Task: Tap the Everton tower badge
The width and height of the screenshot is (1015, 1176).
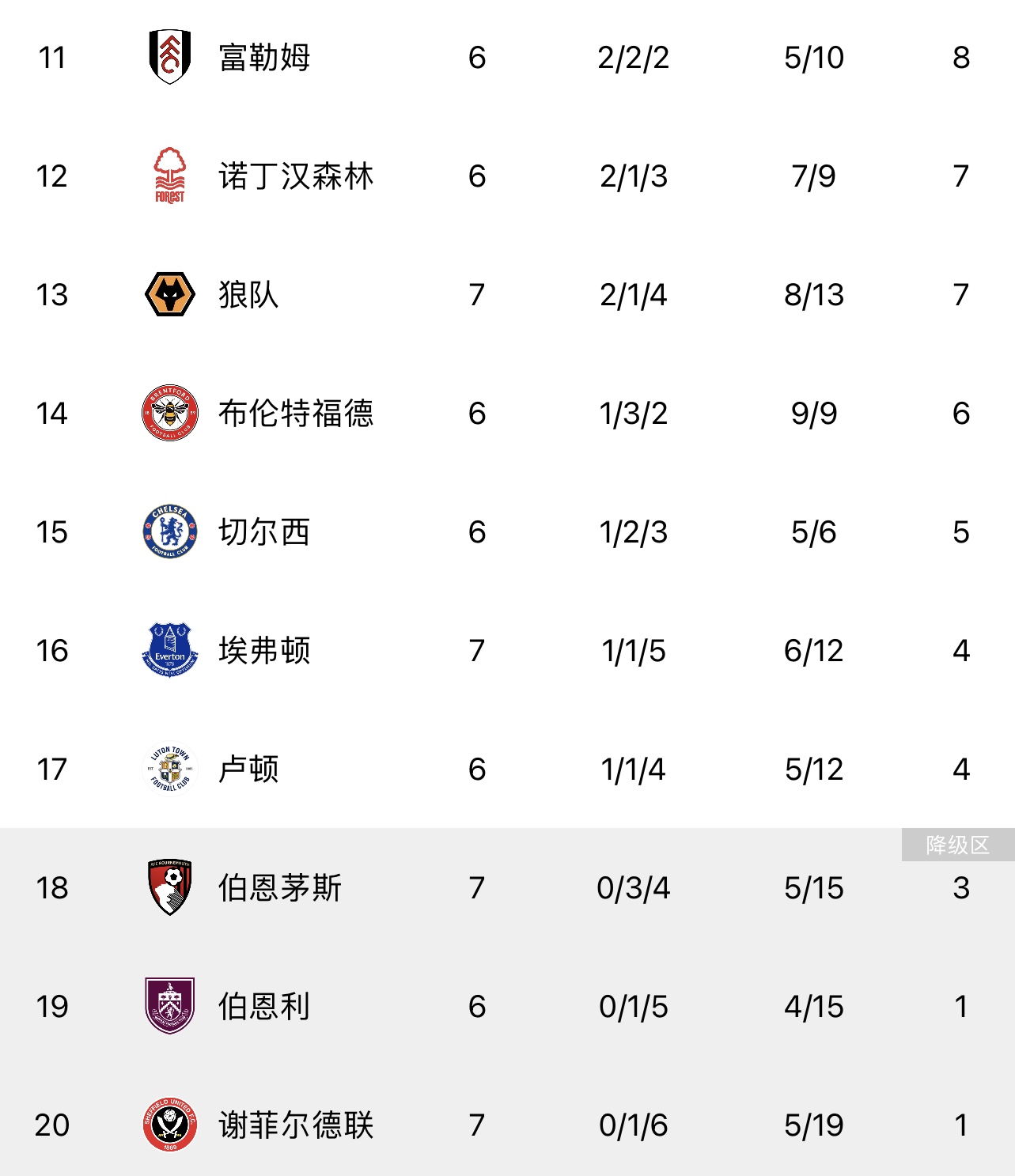Action: [x=170, y=650]
